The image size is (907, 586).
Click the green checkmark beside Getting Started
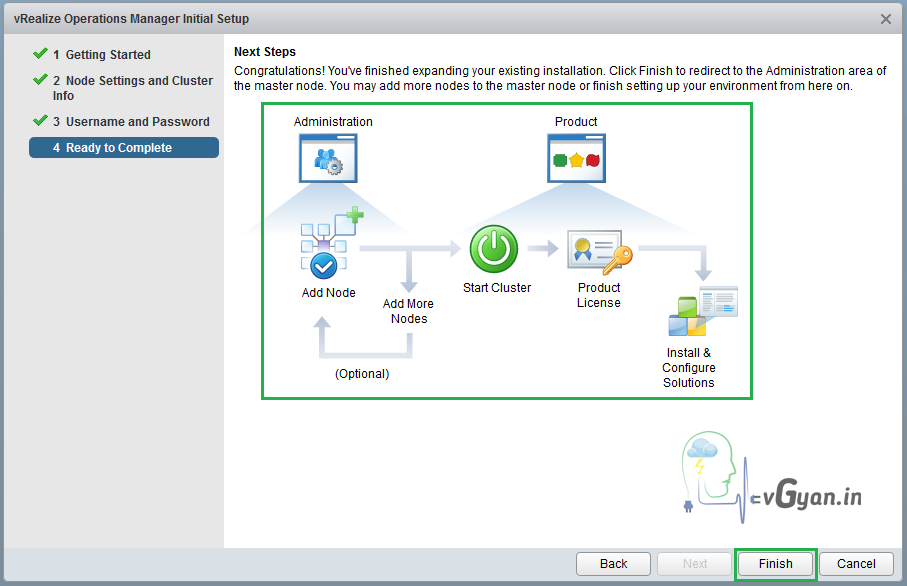coord(40,54)
